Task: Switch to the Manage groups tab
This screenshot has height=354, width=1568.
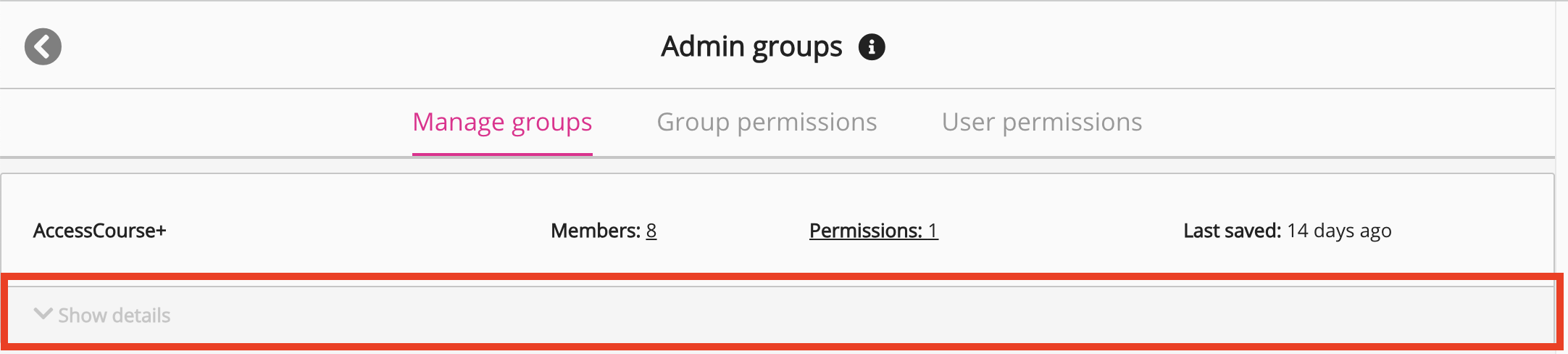Action: click(x=502, y=122)
